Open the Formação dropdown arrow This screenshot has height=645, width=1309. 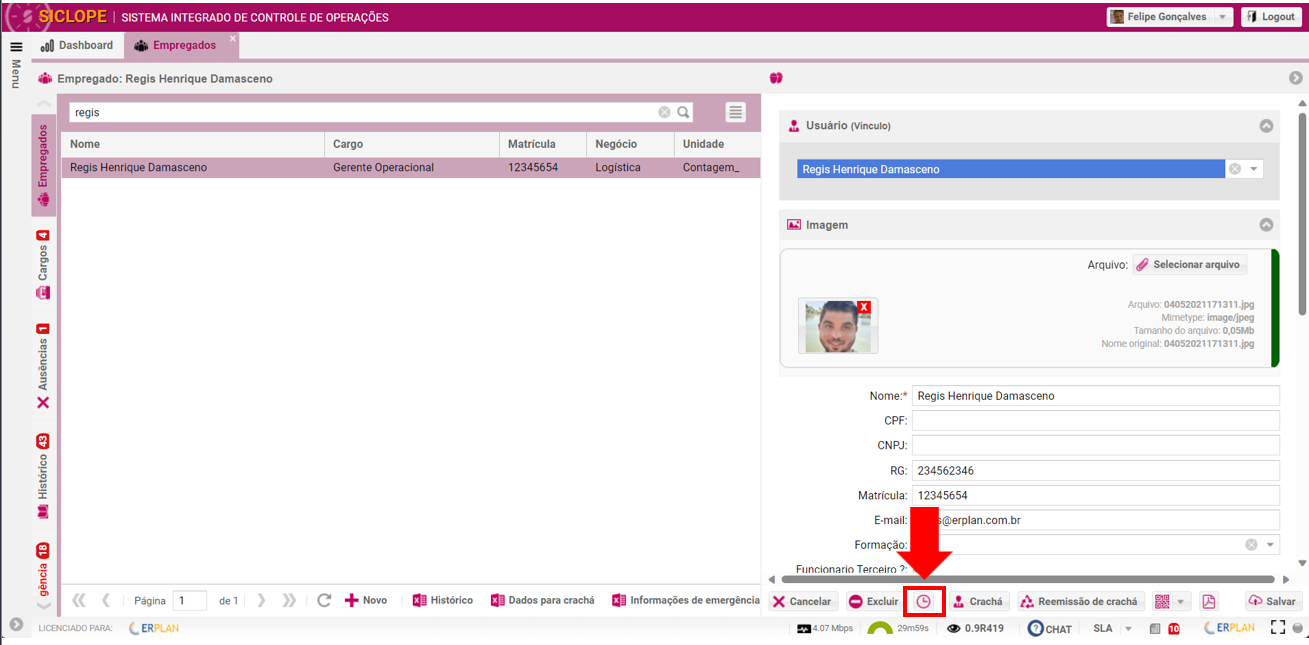point(1270,545)
